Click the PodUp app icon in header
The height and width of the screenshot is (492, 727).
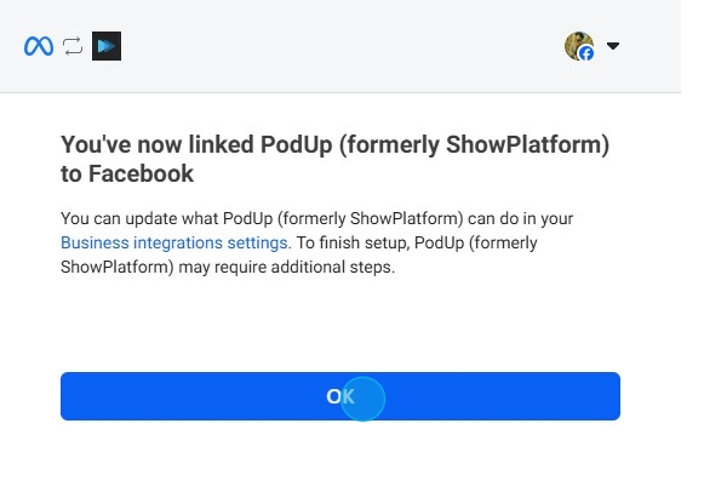coord(106,46)
